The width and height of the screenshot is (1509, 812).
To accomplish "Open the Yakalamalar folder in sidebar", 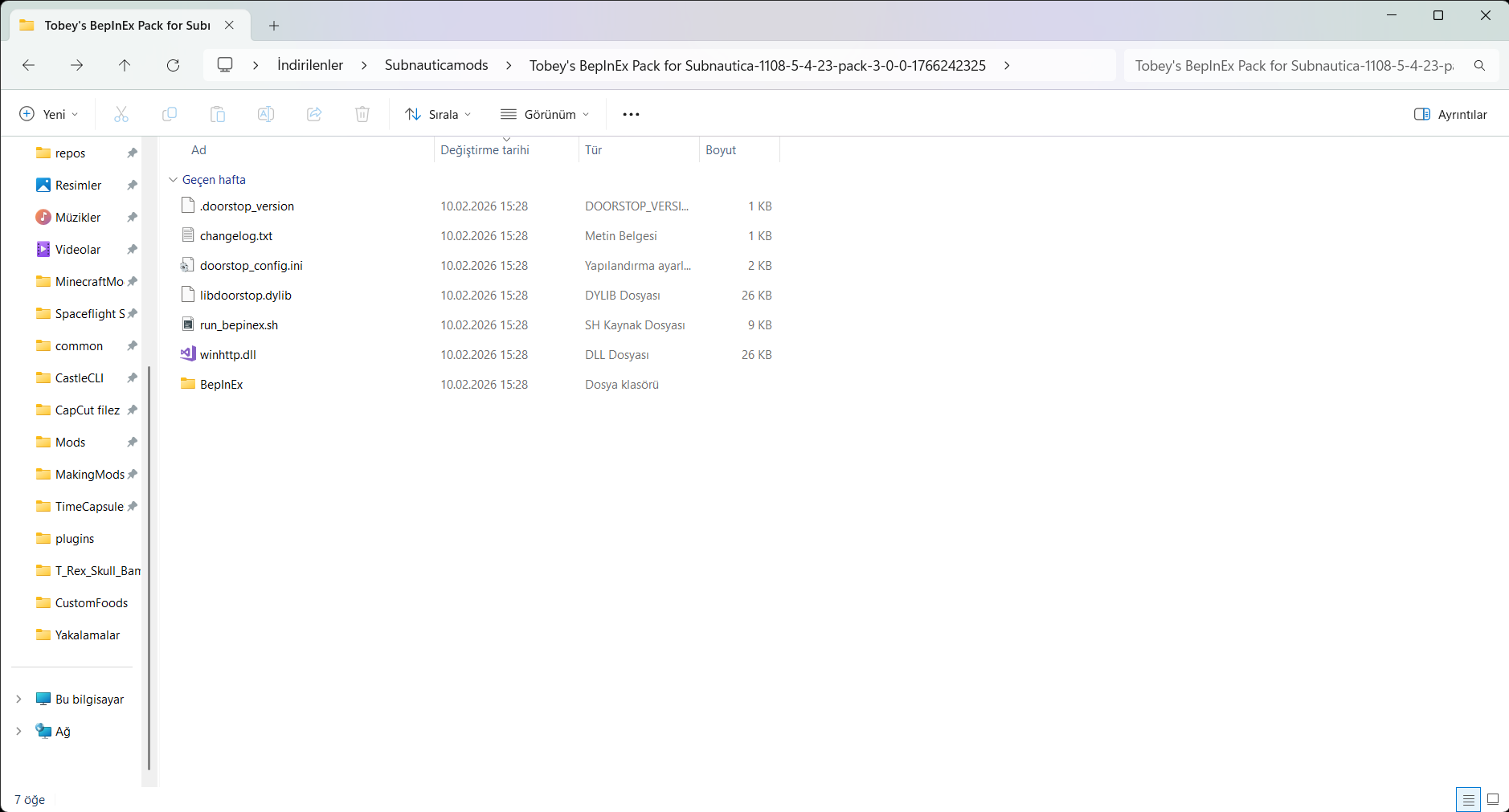I will click(x=76, y=635).
